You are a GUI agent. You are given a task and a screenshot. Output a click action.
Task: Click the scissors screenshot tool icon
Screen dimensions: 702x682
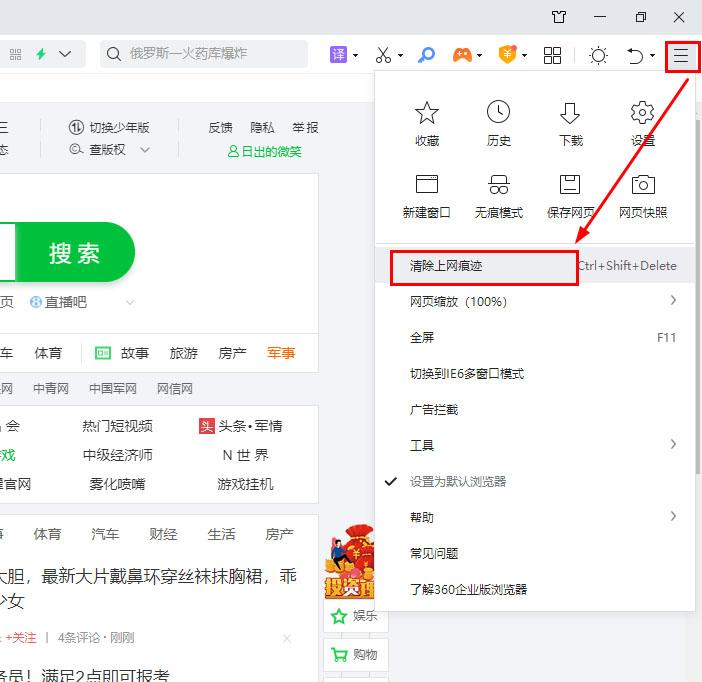(x=383, y=55)
